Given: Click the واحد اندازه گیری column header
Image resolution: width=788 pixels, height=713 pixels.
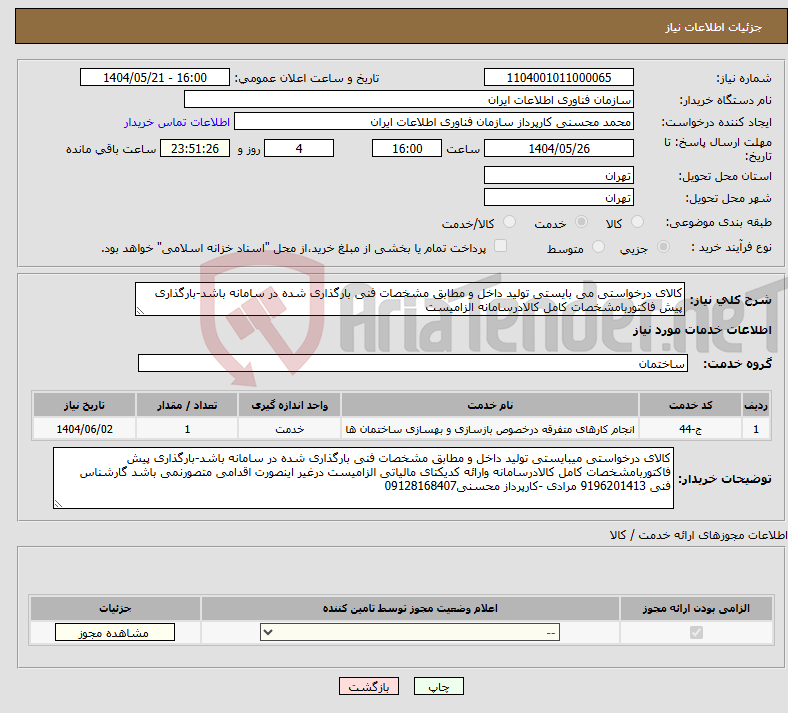Looking at the screenshot, I should point(289,405).
